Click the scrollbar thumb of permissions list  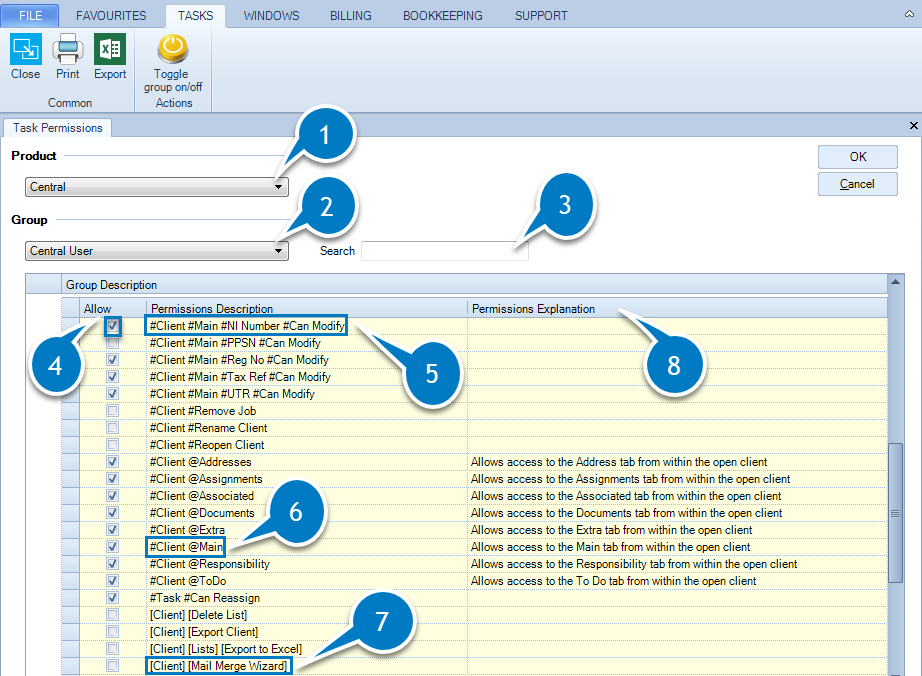point(895,513)
